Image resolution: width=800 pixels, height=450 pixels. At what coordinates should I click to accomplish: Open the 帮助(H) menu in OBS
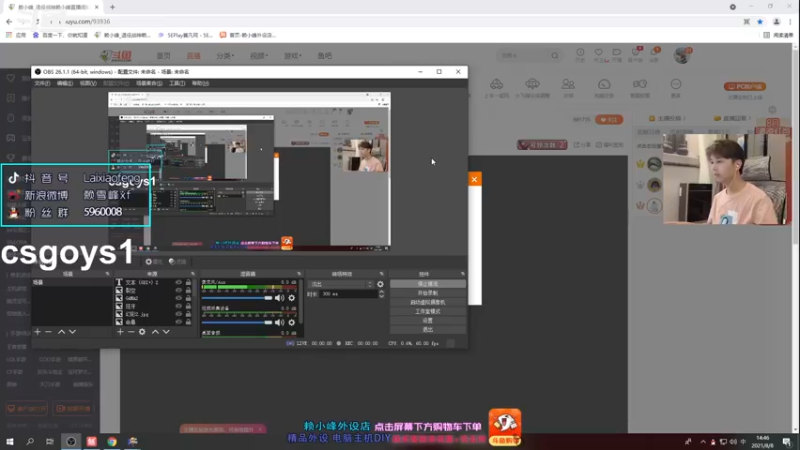click(201, 83)
